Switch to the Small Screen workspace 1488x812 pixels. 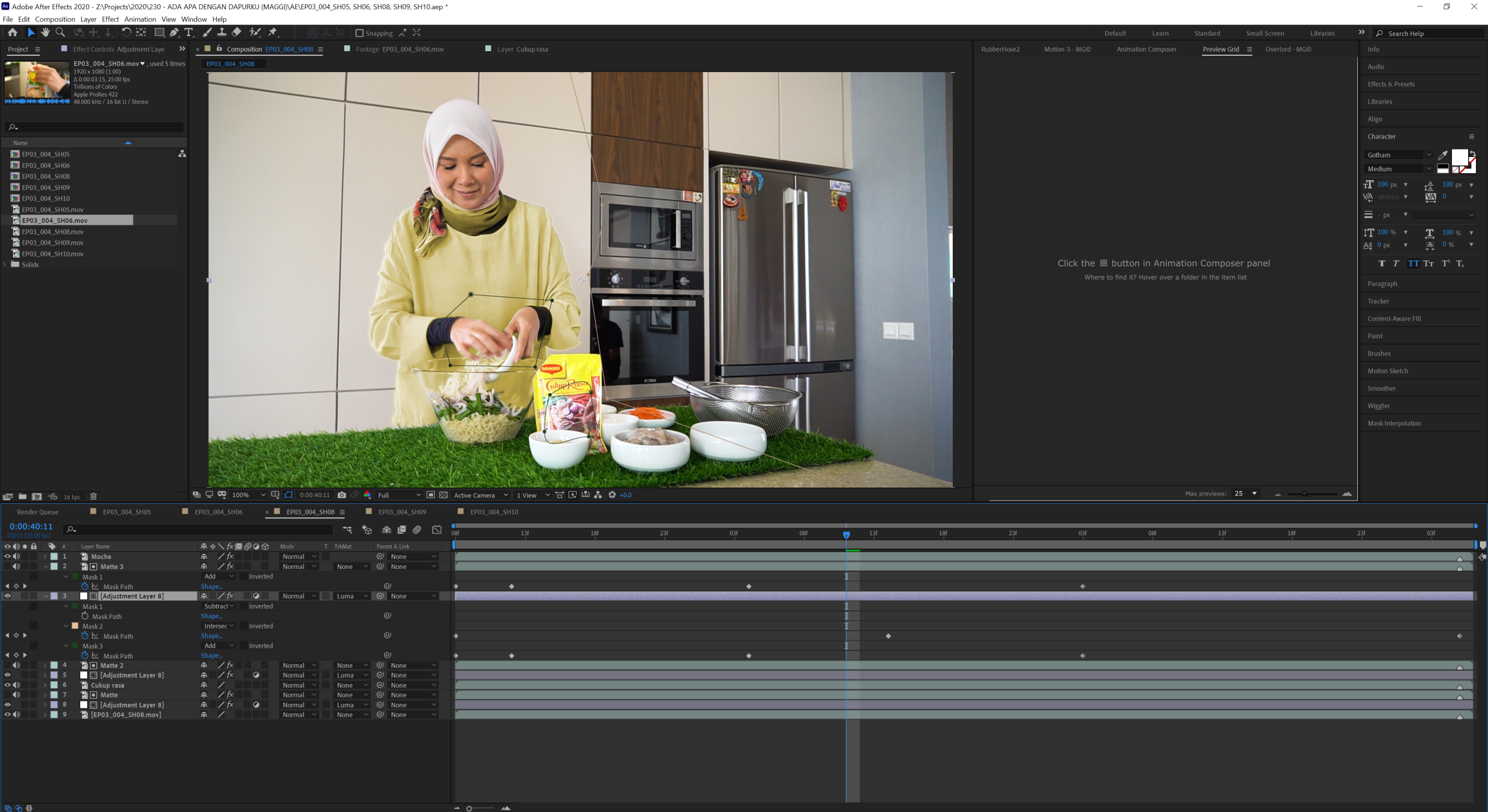pyautogui.click(x=1265, y=33)
